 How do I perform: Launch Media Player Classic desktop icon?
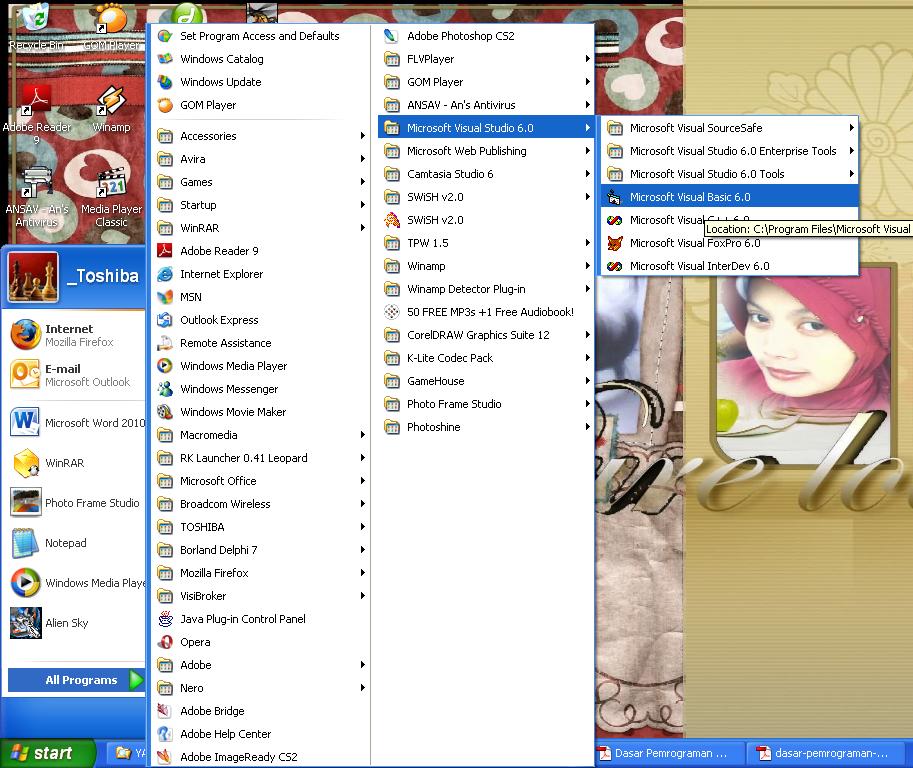point(111,182)
